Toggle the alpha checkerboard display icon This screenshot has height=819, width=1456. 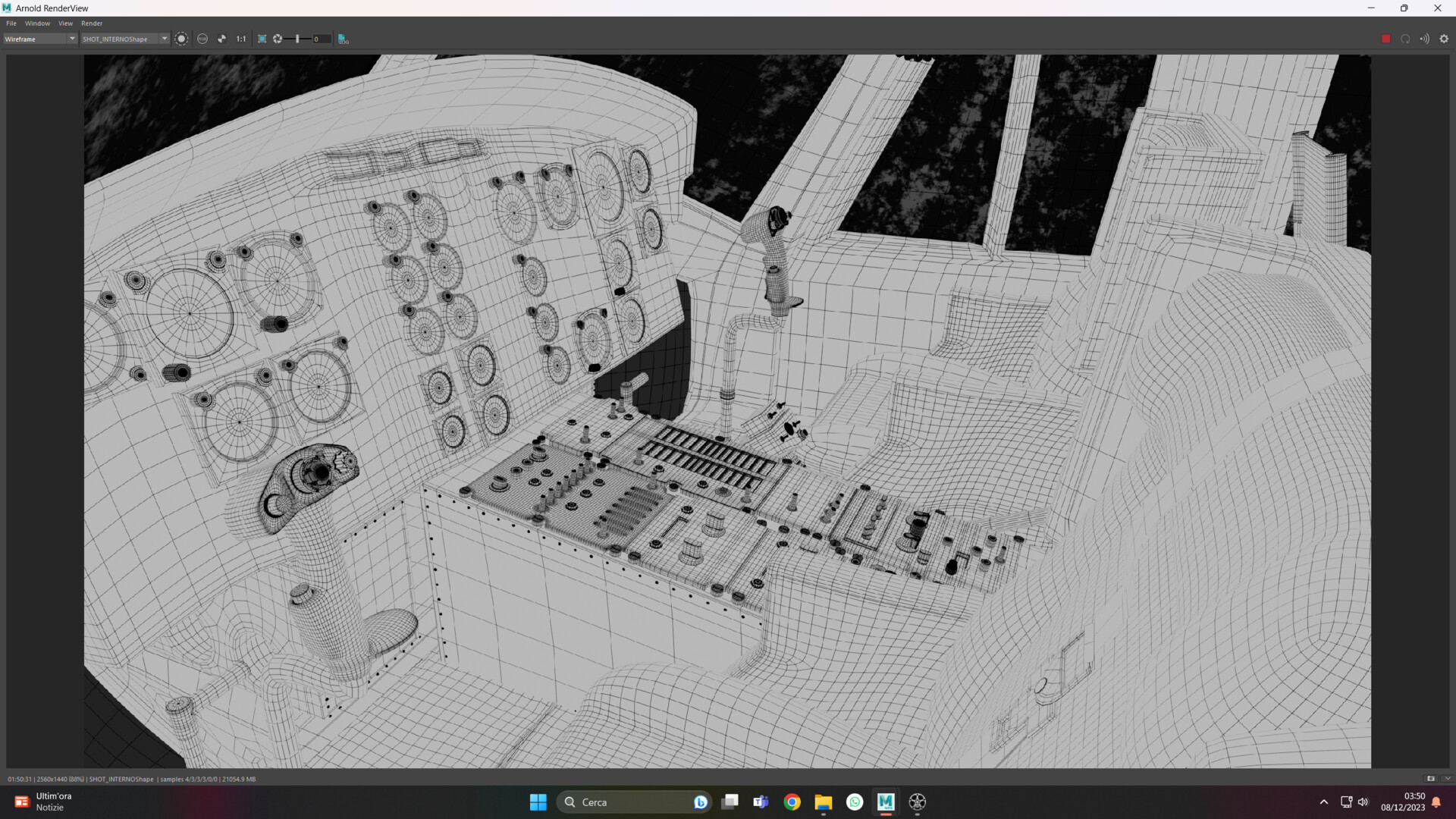click(x=221, y=39)
